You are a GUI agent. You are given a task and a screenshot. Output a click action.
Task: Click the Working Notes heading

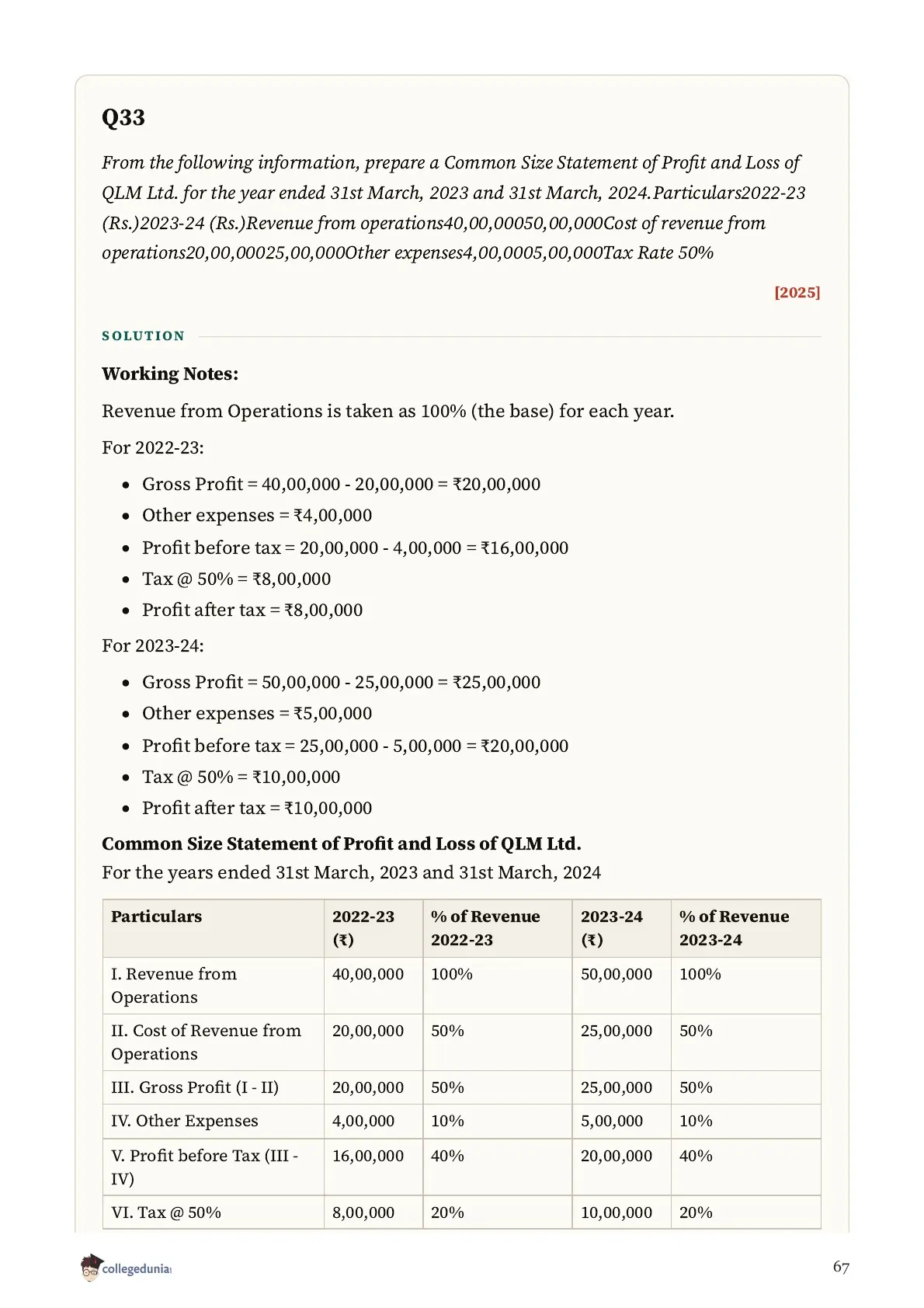point(170,374)
